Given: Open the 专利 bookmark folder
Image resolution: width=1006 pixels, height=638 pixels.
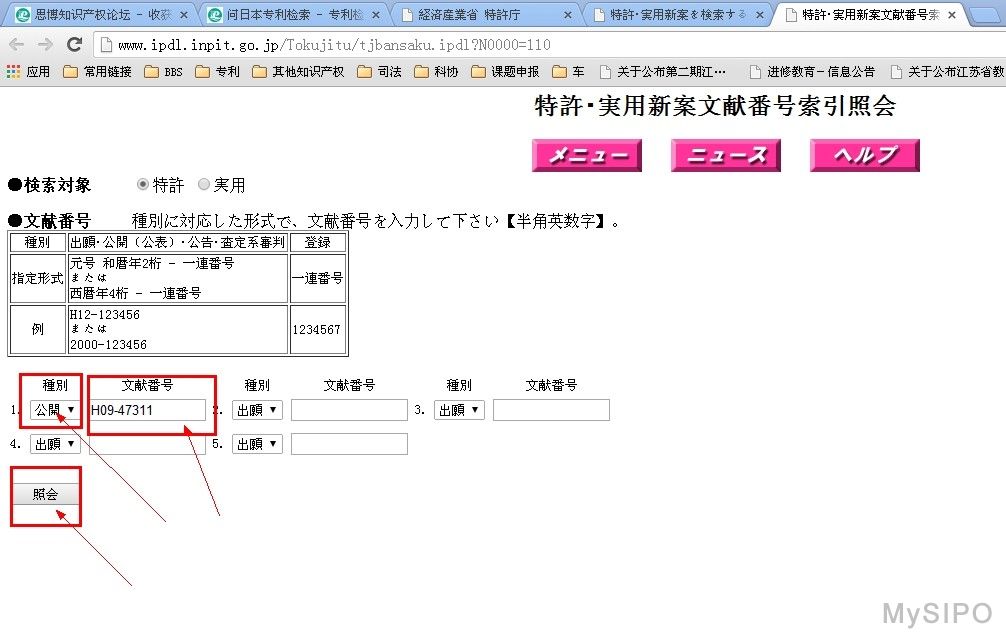Looking at the screenshot, I should tap(217, 72).
